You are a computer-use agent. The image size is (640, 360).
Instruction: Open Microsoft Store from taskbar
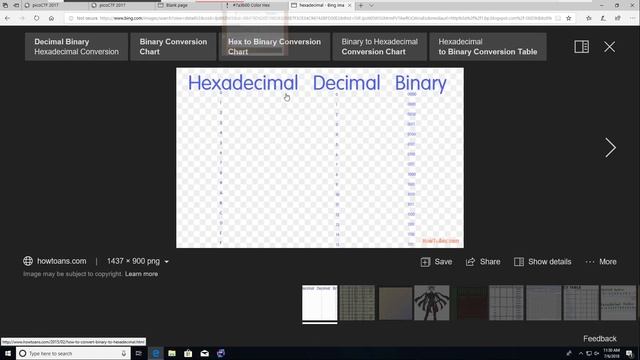click(x=188, y=353)
